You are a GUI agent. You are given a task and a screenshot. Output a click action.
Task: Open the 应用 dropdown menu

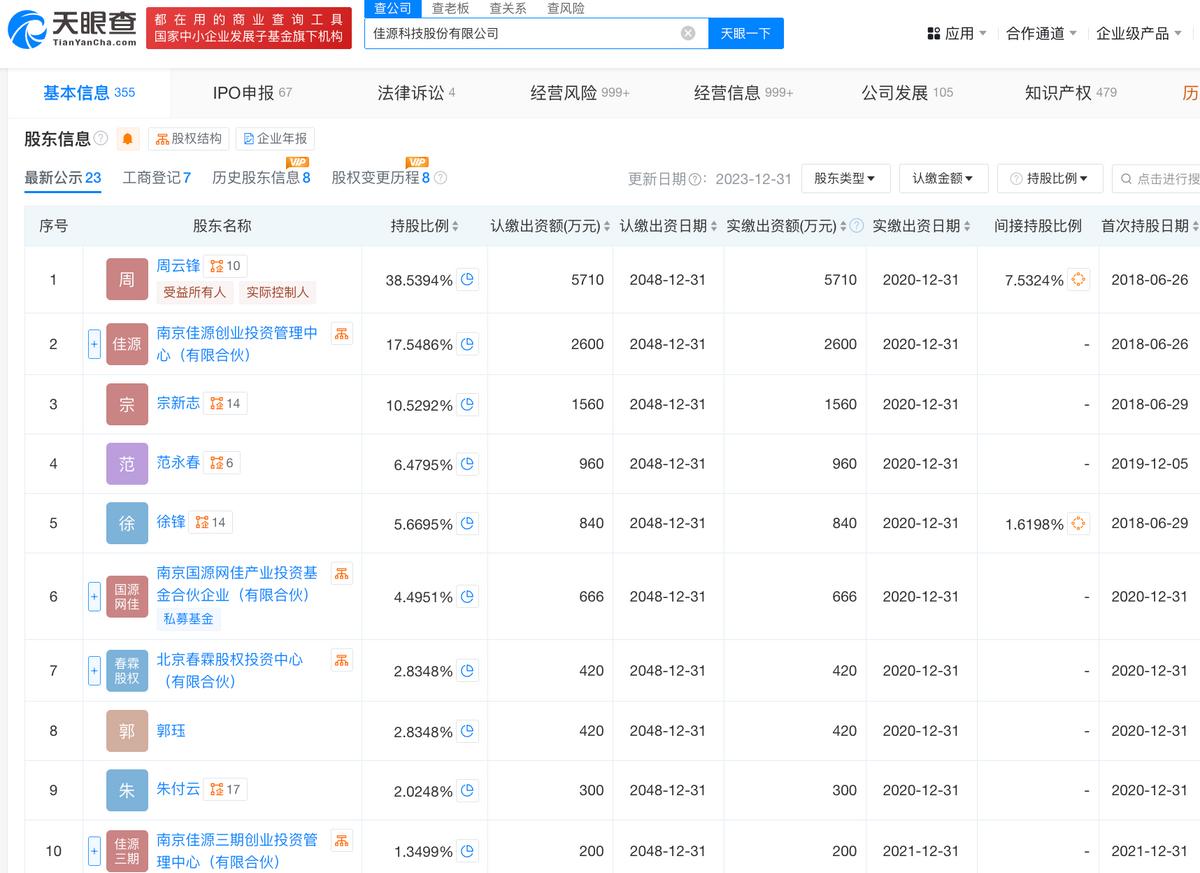point(957,33)
